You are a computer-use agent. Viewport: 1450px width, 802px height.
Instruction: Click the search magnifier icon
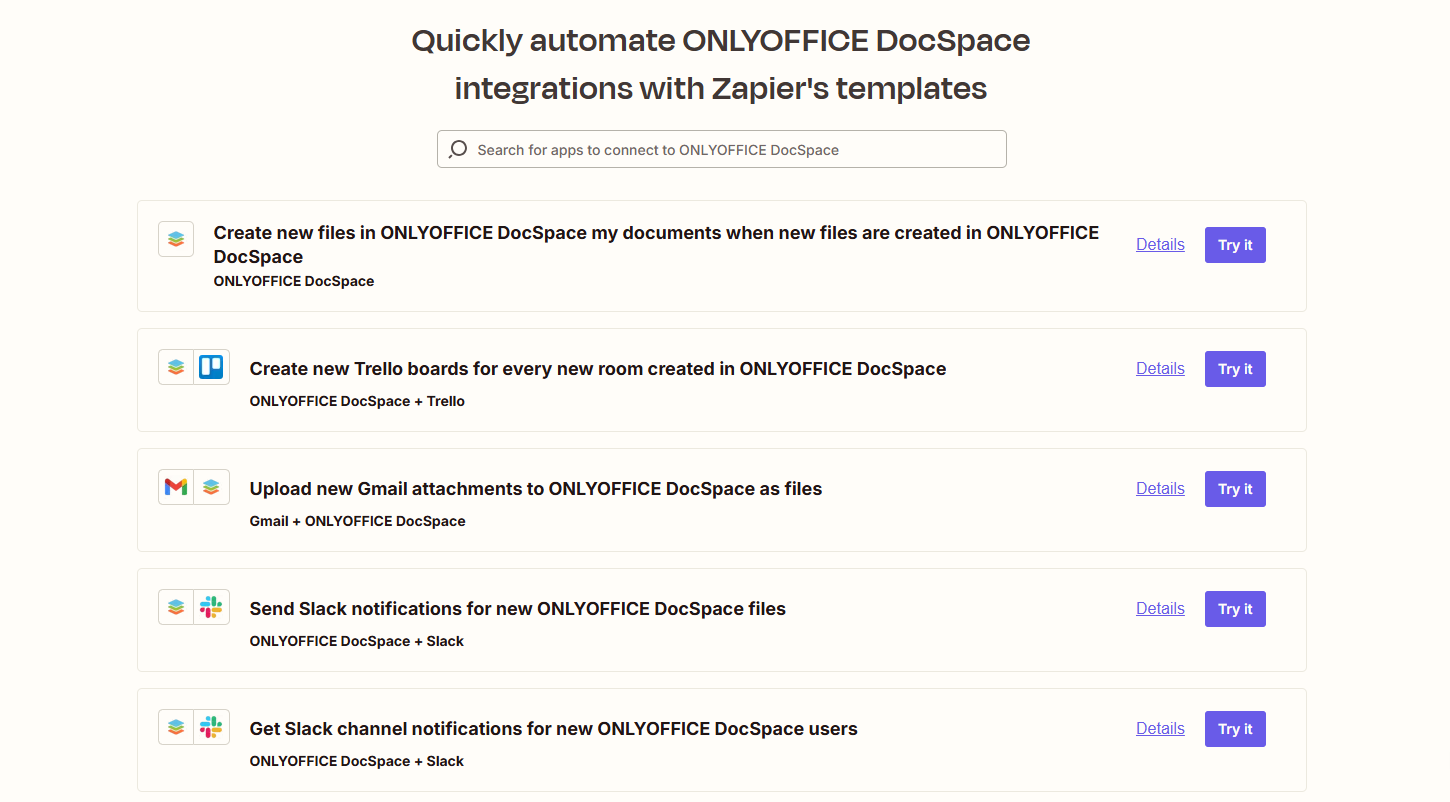(x=458, y=149)
